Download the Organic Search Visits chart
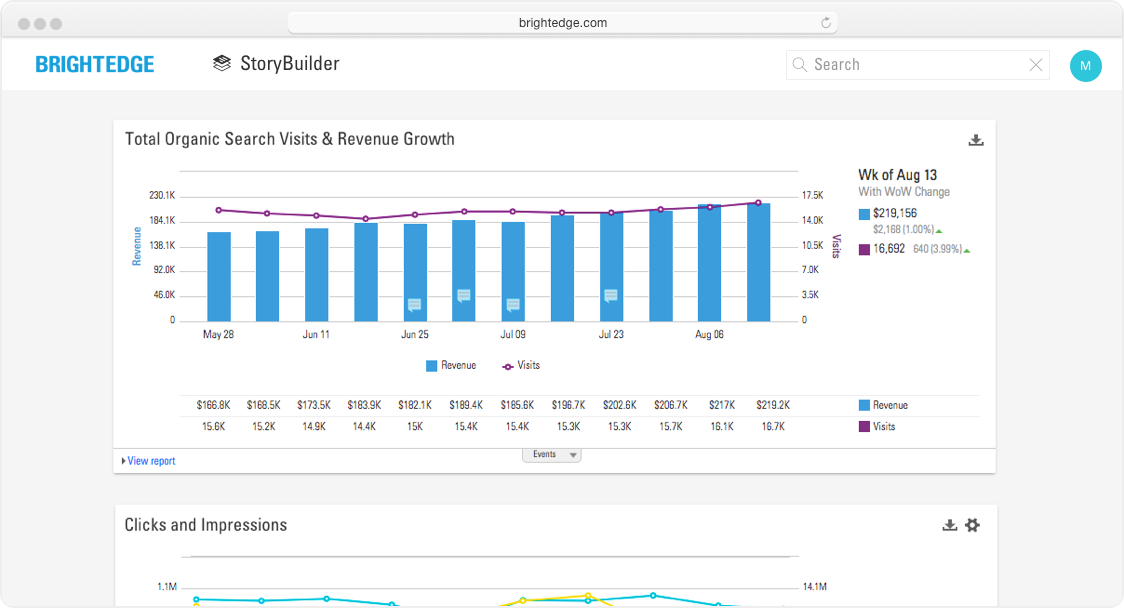Image resolution: width=1124 pixels, height=608 pixels. tap(976, 140)
